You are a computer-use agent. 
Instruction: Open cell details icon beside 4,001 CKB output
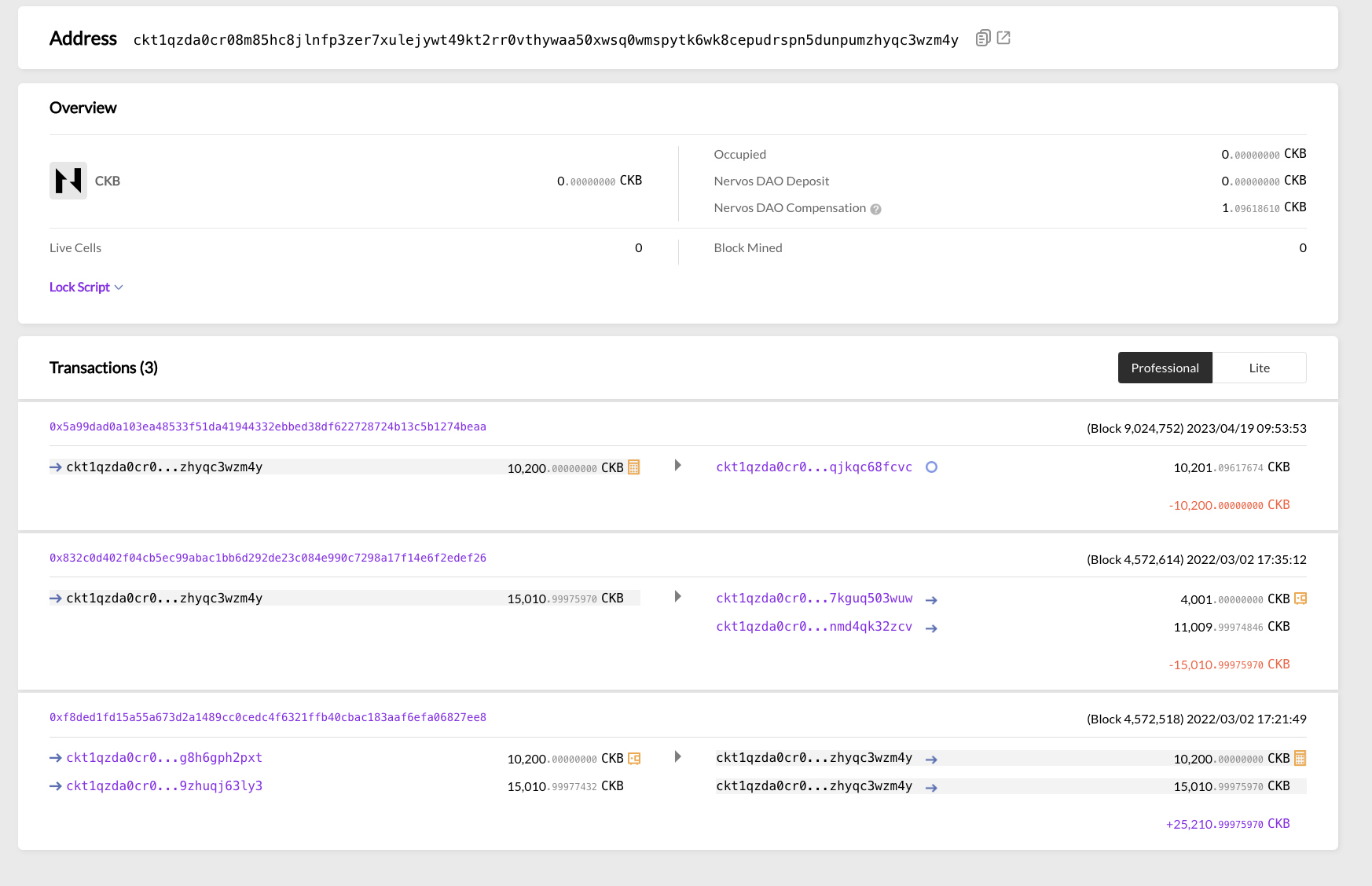click(x=1300, y=598)
